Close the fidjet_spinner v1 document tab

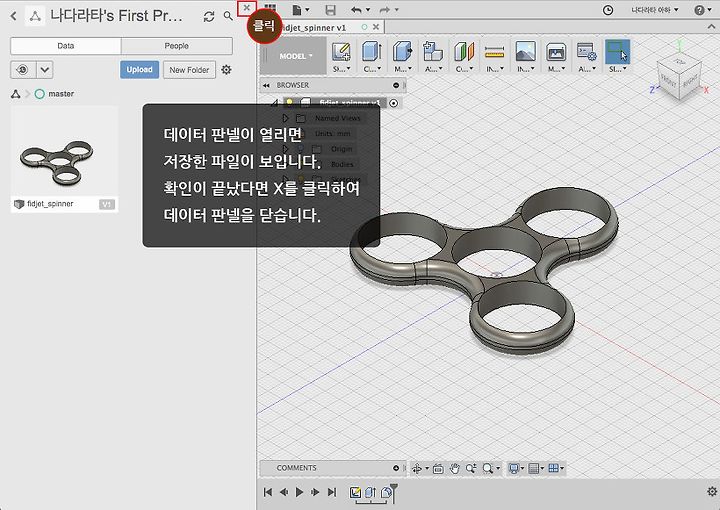click(376, 27)
